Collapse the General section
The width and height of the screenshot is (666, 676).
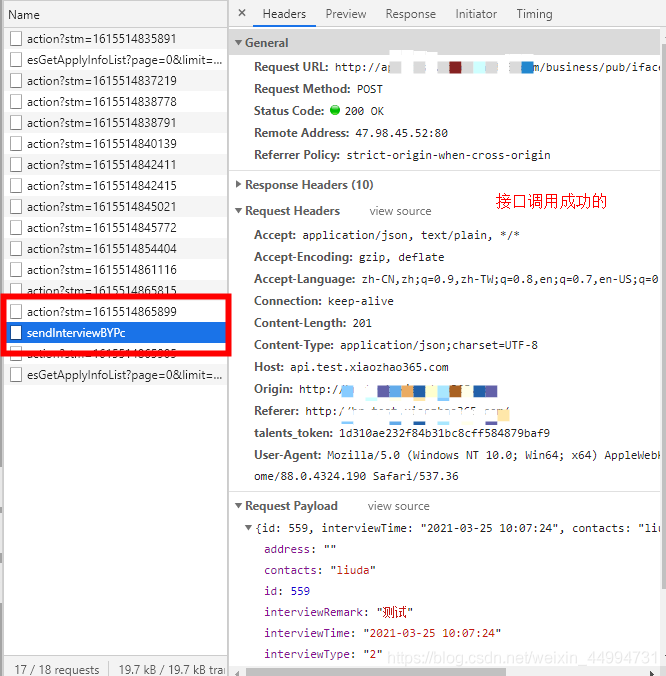pos(238,43)
